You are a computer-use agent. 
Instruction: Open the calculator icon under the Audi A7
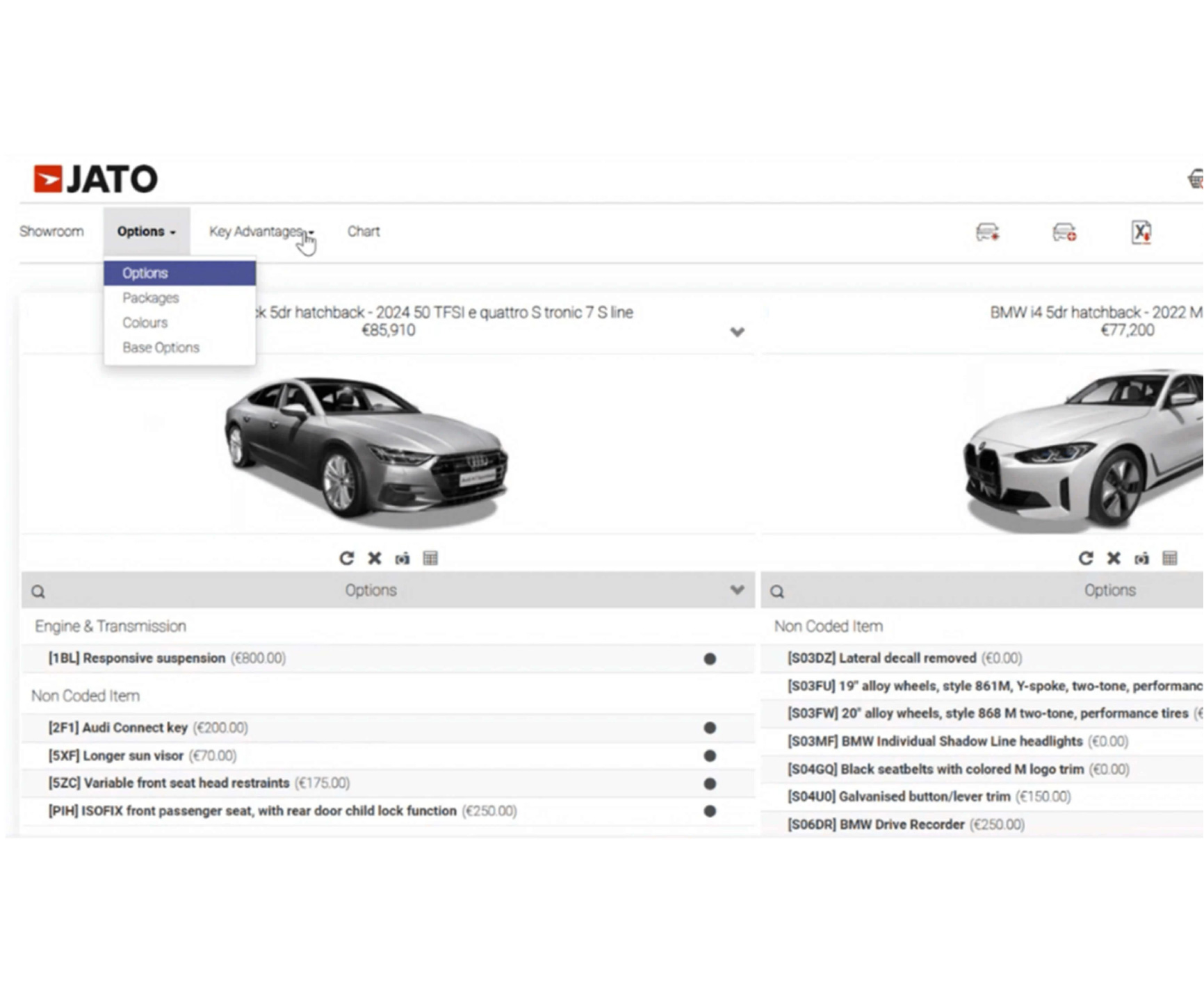(x=430, y=558)
